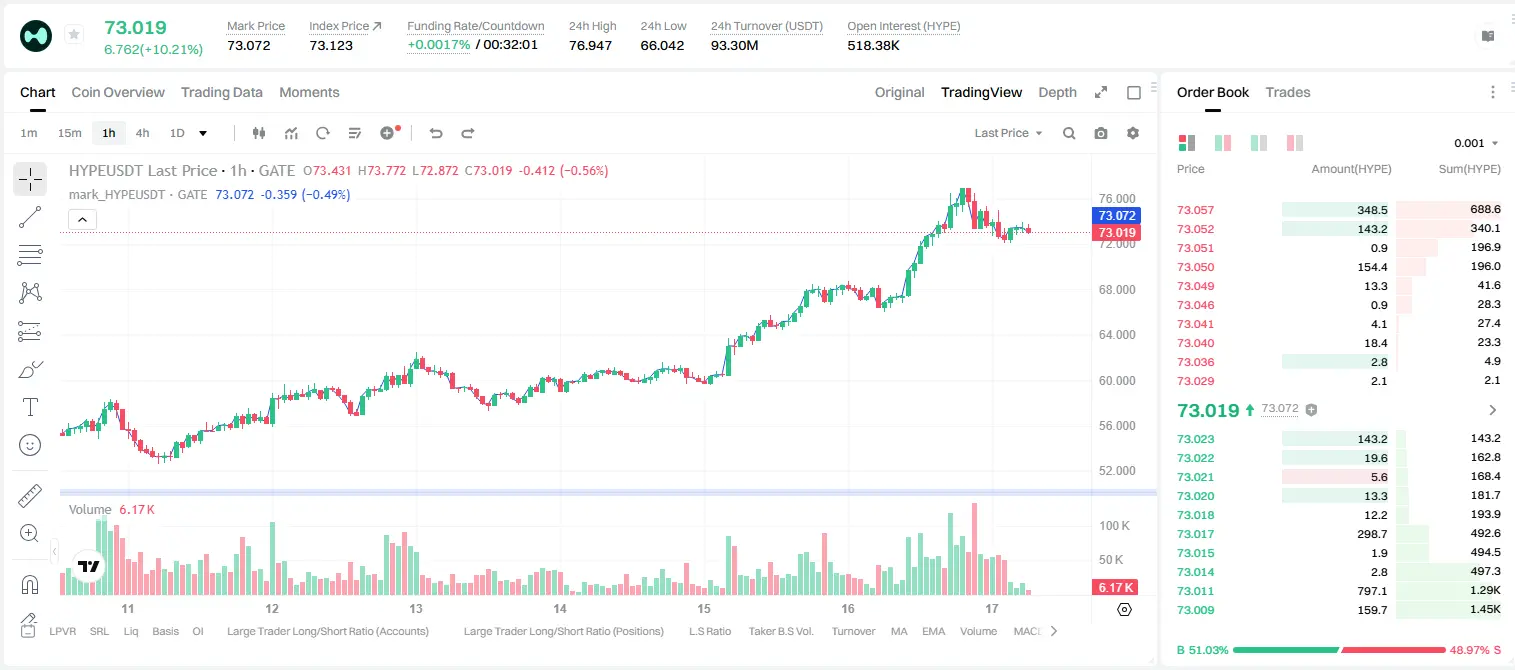Click the 73.057 ask price row
Screen dimensions: 1515x670
pyautogui.click(x=1339, y=210)
